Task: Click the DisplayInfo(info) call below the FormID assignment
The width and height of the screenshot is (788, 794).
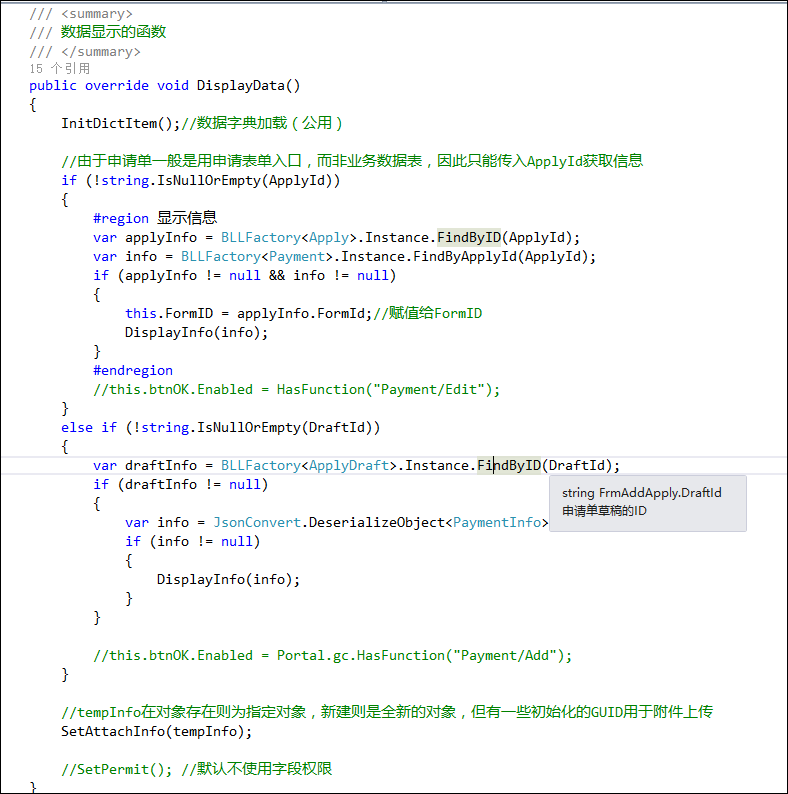Action: click(196, 333)
